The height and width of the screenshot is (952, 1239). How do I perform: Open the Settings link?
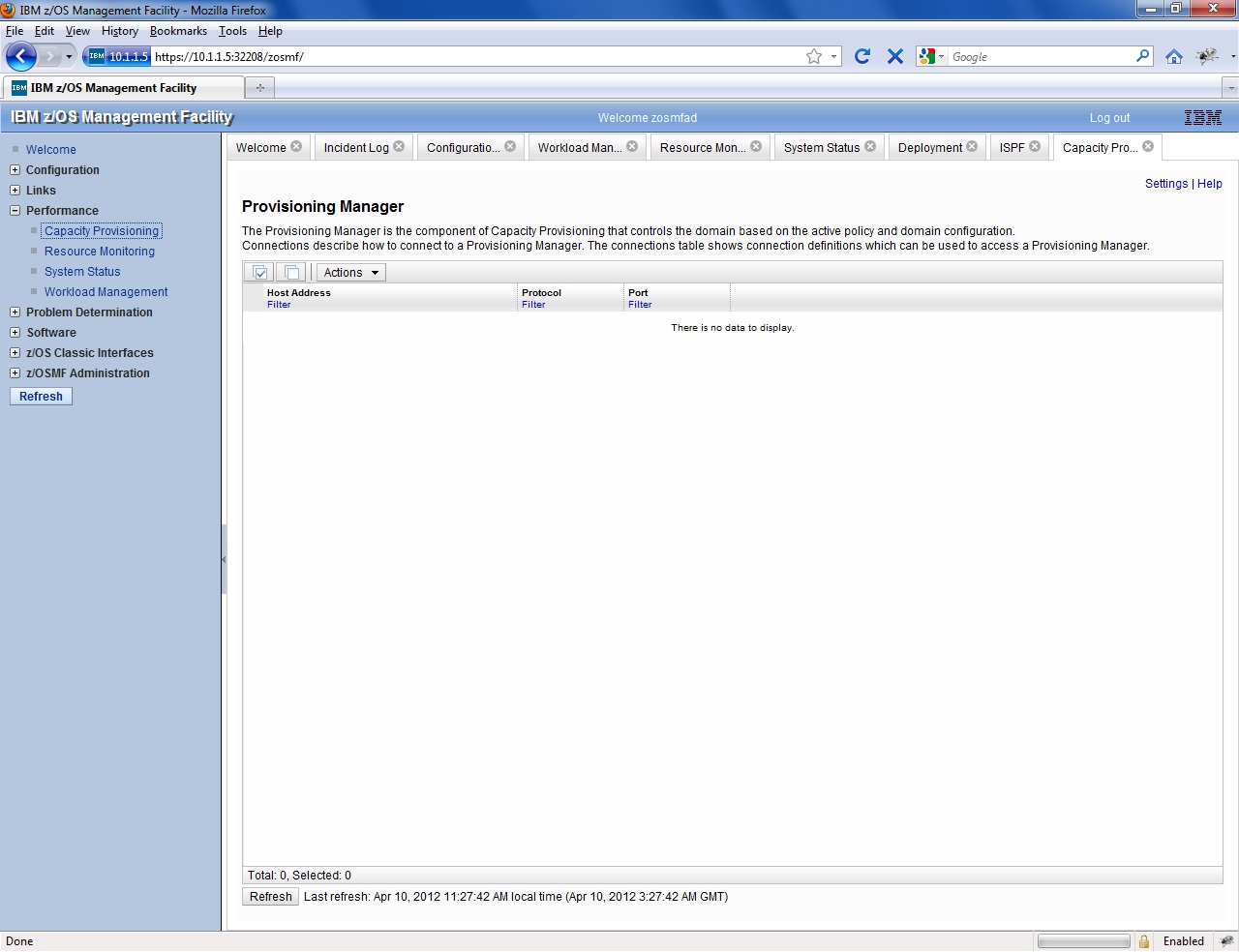pos(1166,184)
